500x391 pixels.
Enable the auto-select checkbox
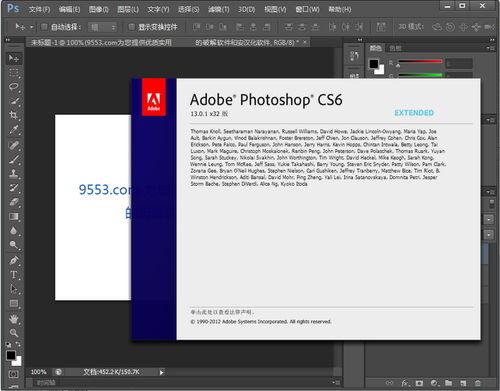pyautogui.click(x=44, y=27)
